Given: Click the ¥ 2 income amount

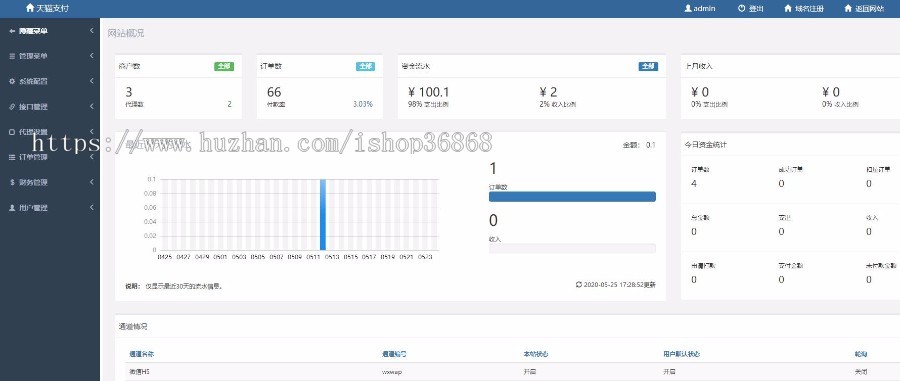Looking at the screenshot, I should [x=548, y=92].
